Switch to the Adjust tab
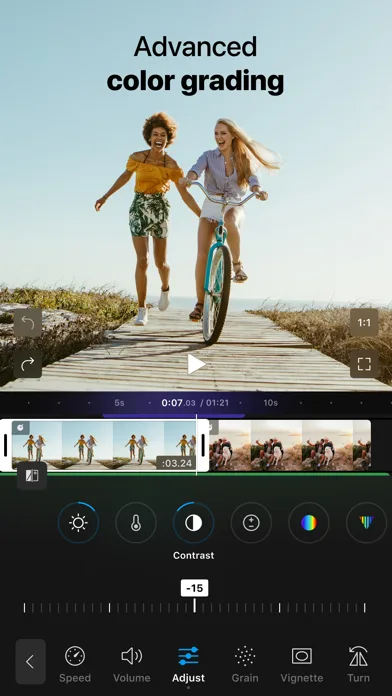 tap(188, 664)
